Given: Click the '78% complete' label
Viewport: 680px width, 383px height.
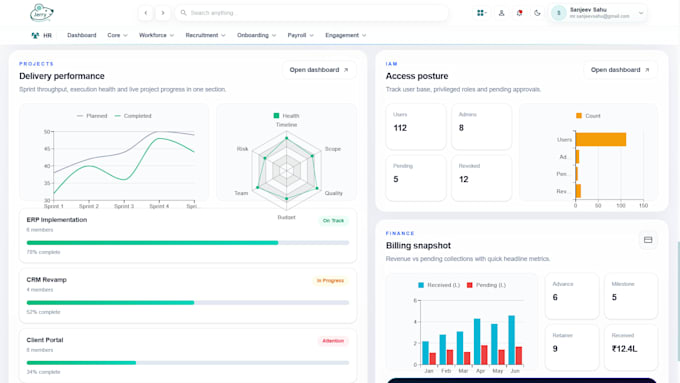Looking at the screenshot, I should click(x=43, y=252).
